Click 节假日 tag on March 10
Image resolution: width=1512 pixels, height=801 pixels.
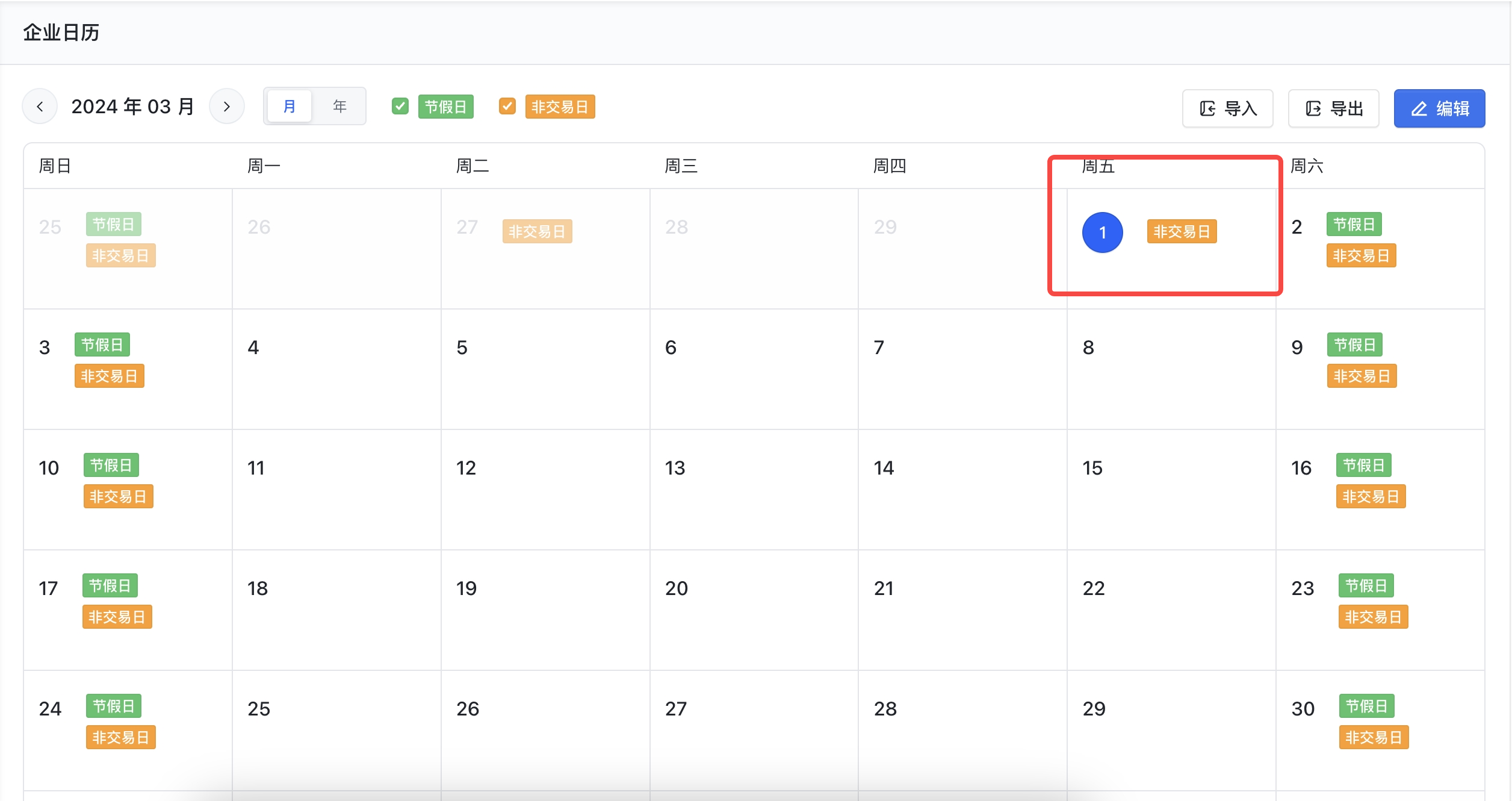111,466
